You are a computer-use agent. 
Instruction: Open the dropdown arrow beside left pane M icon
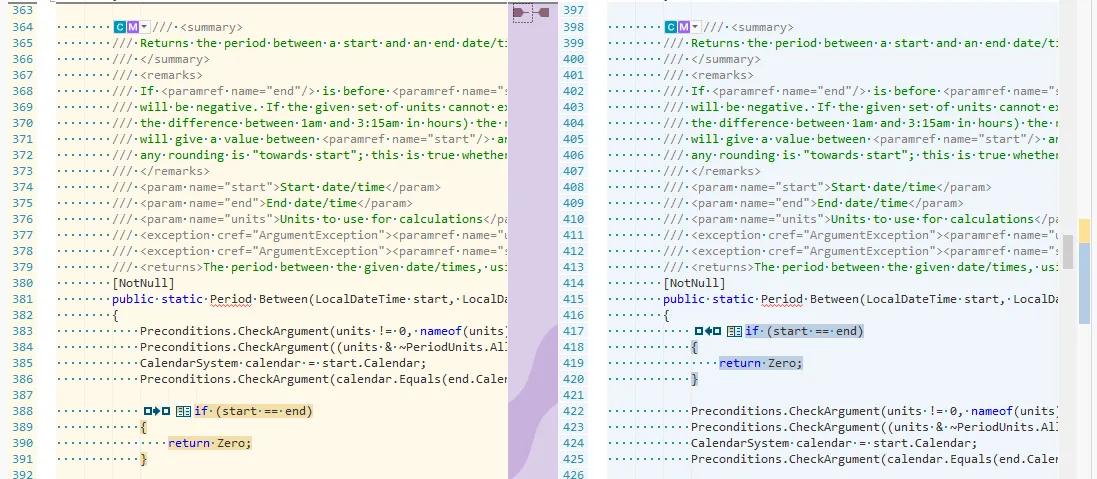click(145, 27)
